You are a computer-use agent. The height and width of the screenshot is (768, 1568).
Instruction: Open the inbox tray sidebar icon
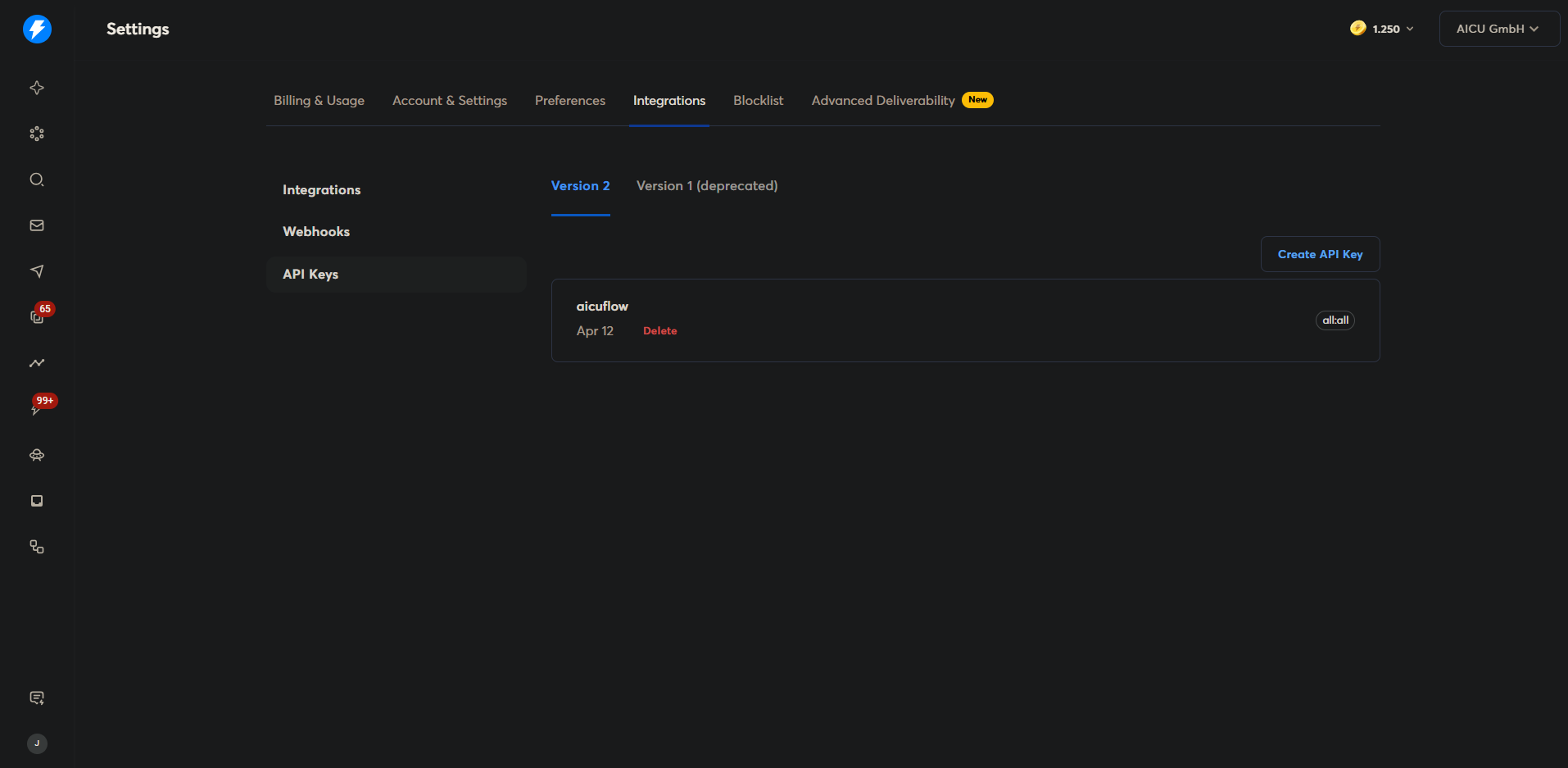coord(37,501)
